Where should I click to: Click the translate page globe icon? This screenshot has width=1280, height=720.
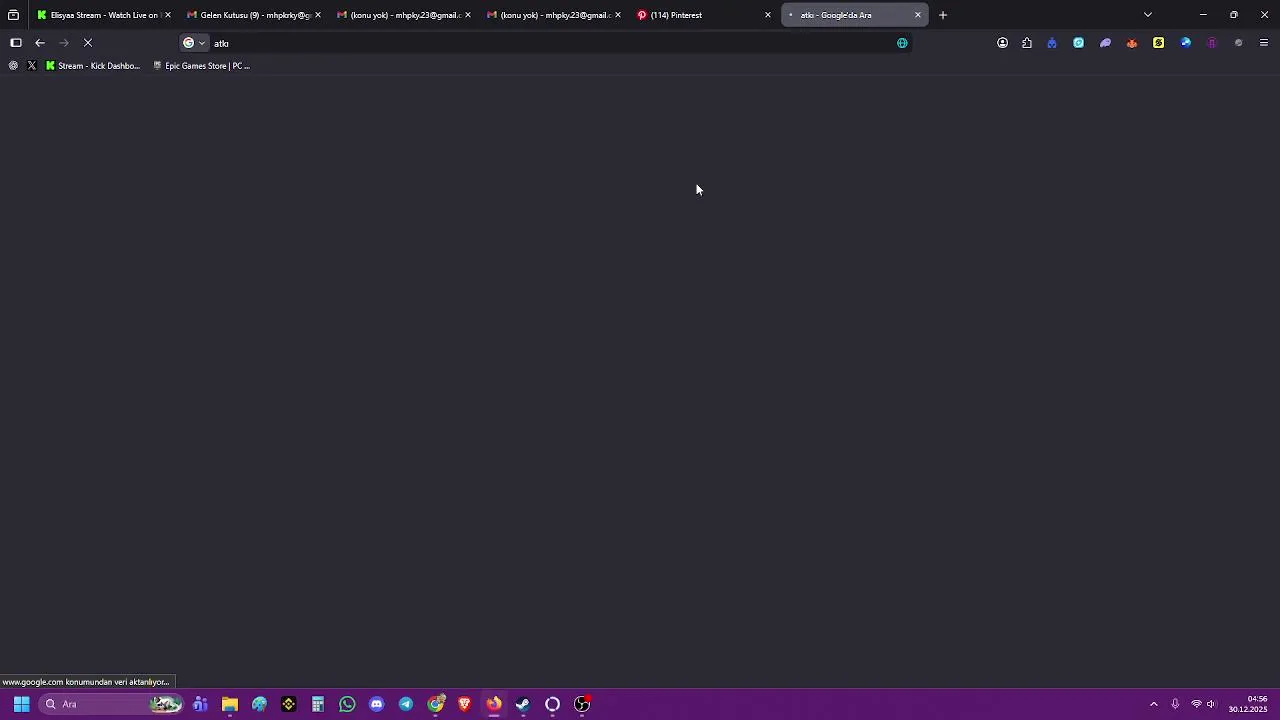pyautogui.click(x=902, y=43)
